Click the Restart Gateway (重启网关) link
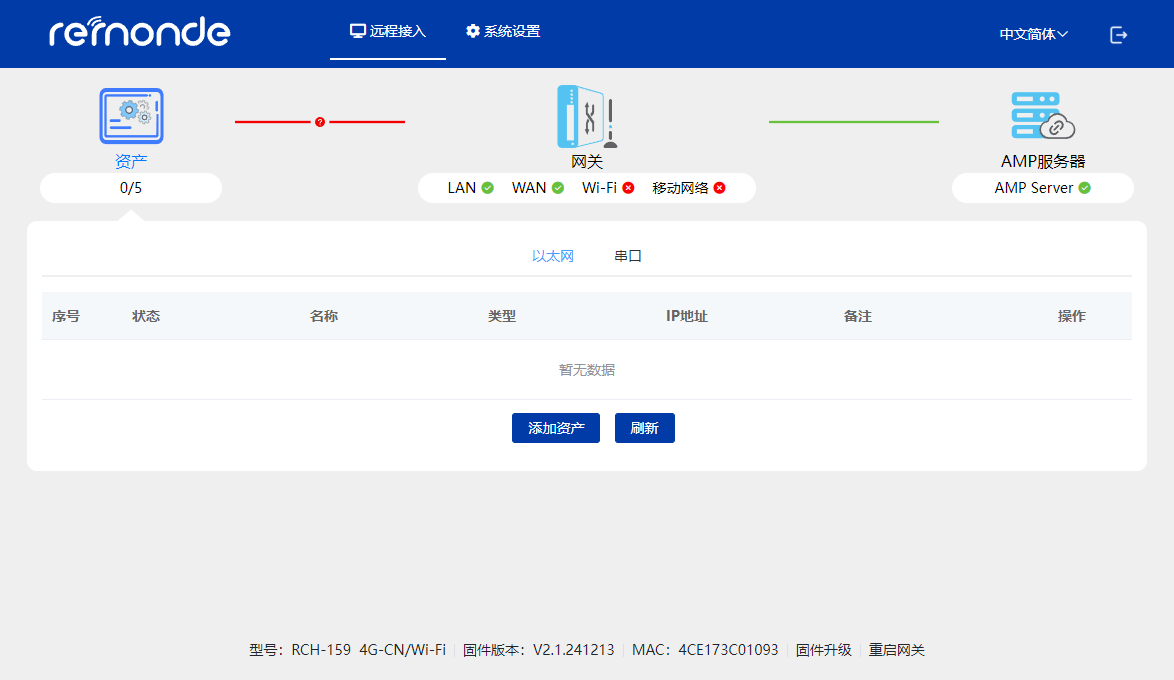The height and width of the screenshot is (680, 1174). click(897, 650)
